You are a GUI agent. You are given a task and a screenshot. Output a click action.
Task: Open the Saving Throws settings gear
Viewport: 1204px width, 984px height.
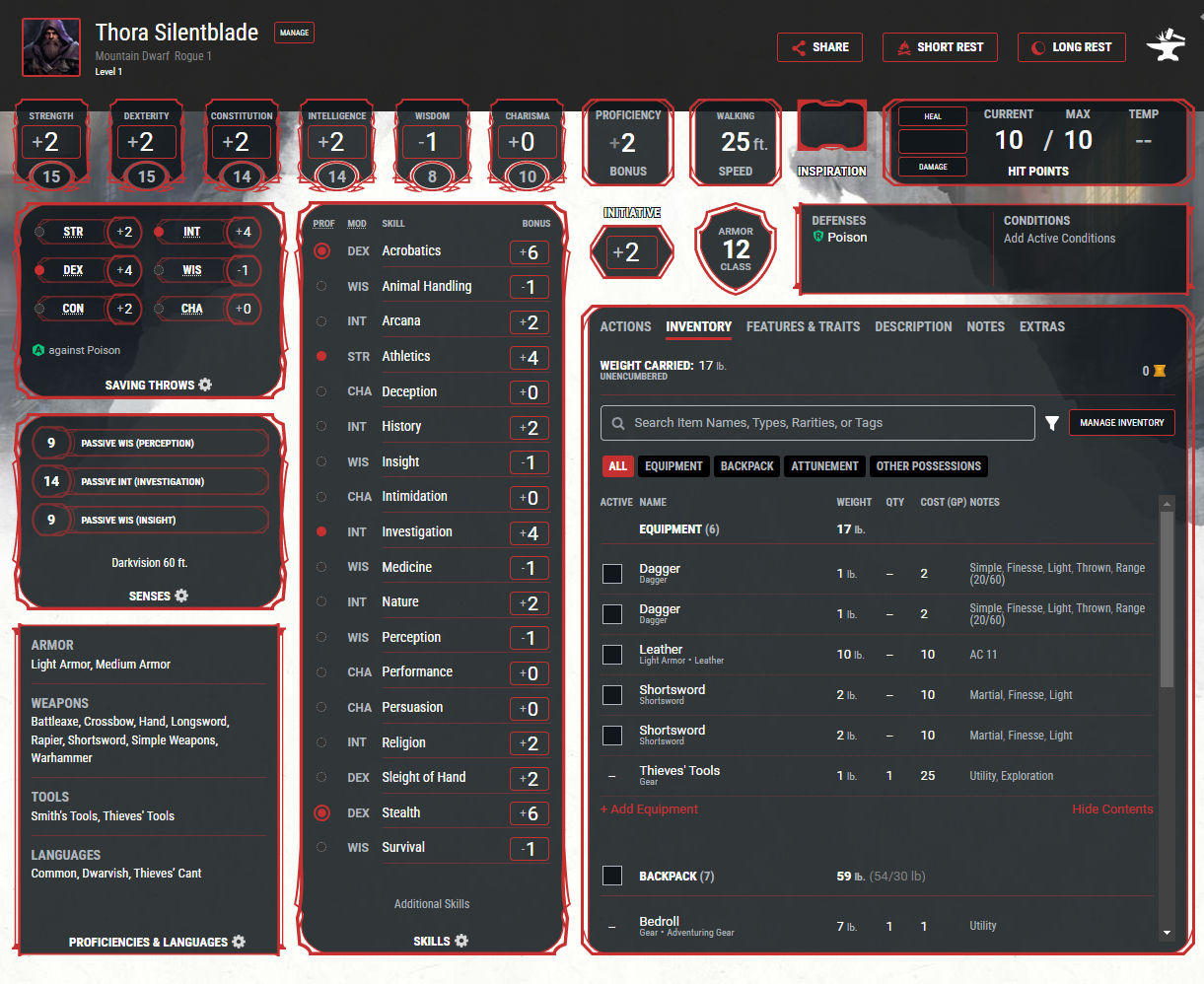pyautogui.click(x=205, y=386)
